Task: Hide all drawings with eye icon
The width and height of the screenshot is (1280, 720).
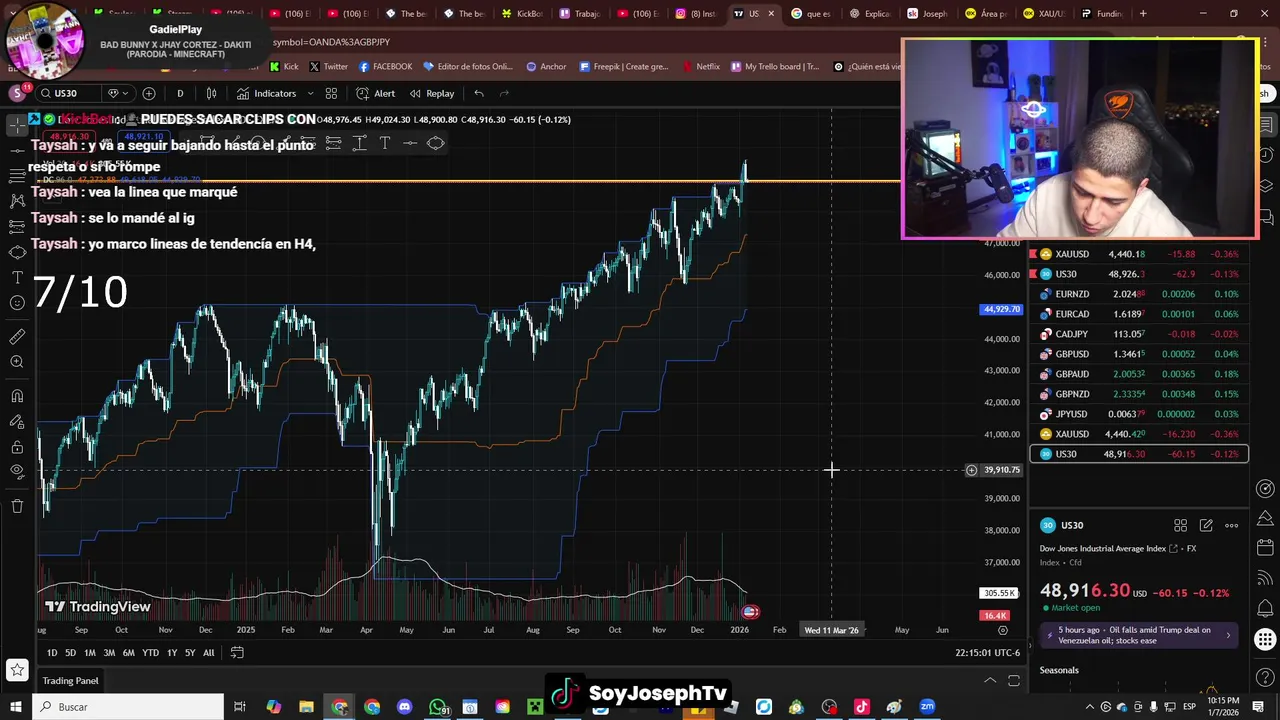Action: click(17, 472)
